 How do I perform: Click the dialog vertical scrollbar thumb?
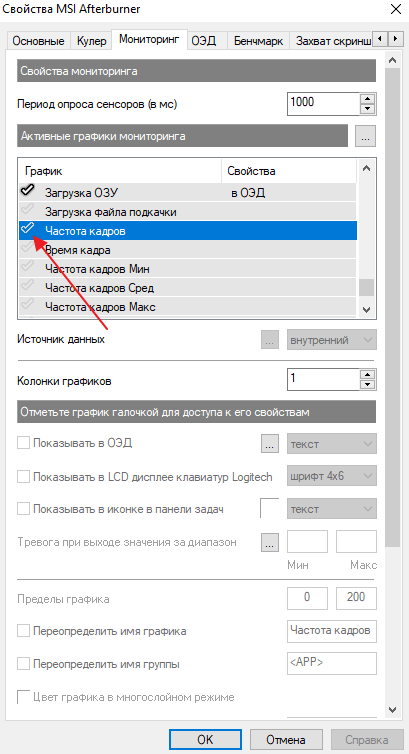click(x=393, y=308)
